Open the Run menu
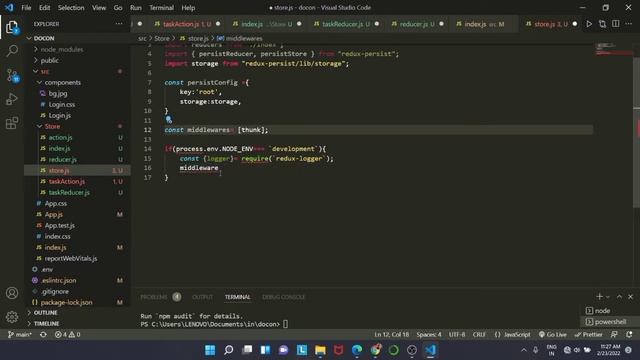Viewport: 640px width, 360px height. coord(136,7)
